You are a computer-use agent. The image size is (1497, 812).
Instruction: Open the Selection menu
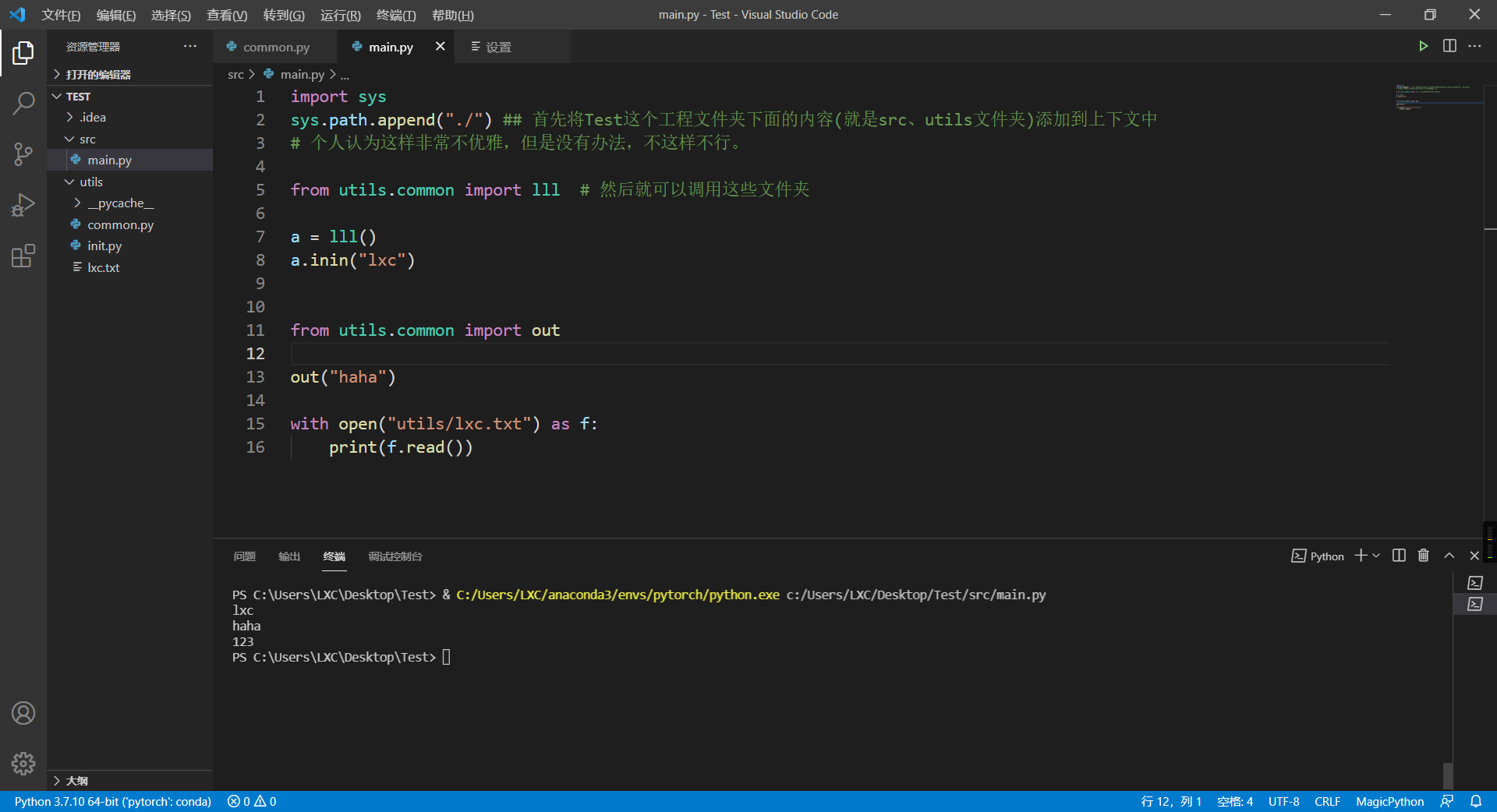pyautogui.click(x=171, y=15)
